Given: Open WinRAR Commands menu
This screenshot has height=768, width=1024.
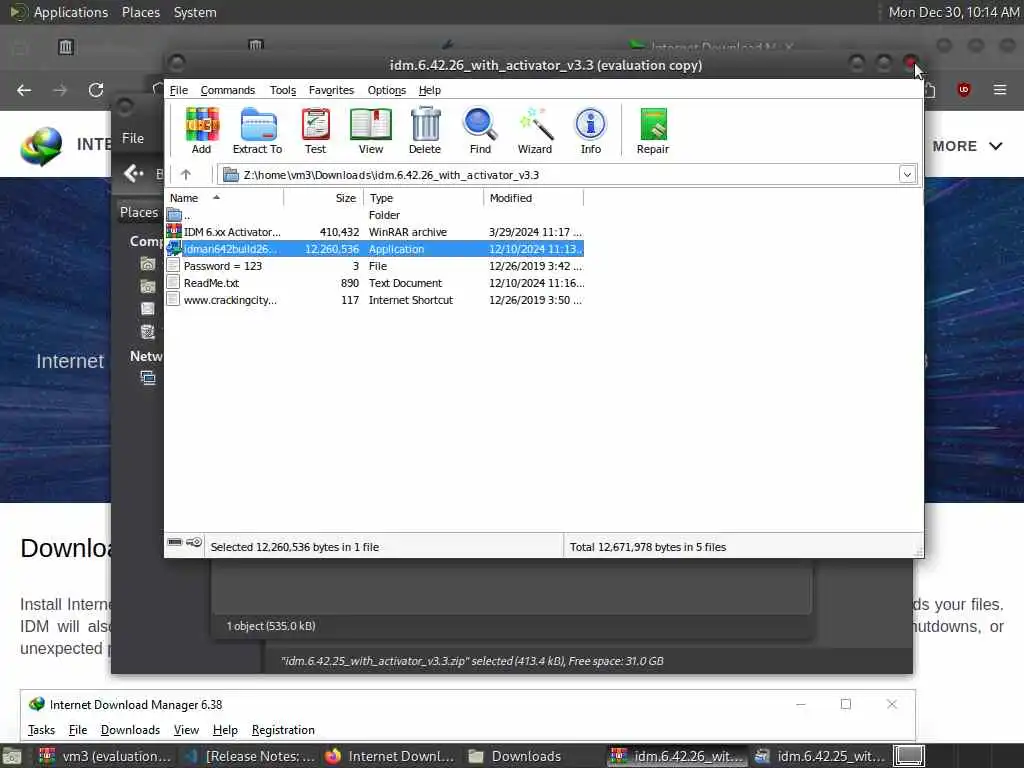Looking at the screenshot, I should tap(228, 90).
